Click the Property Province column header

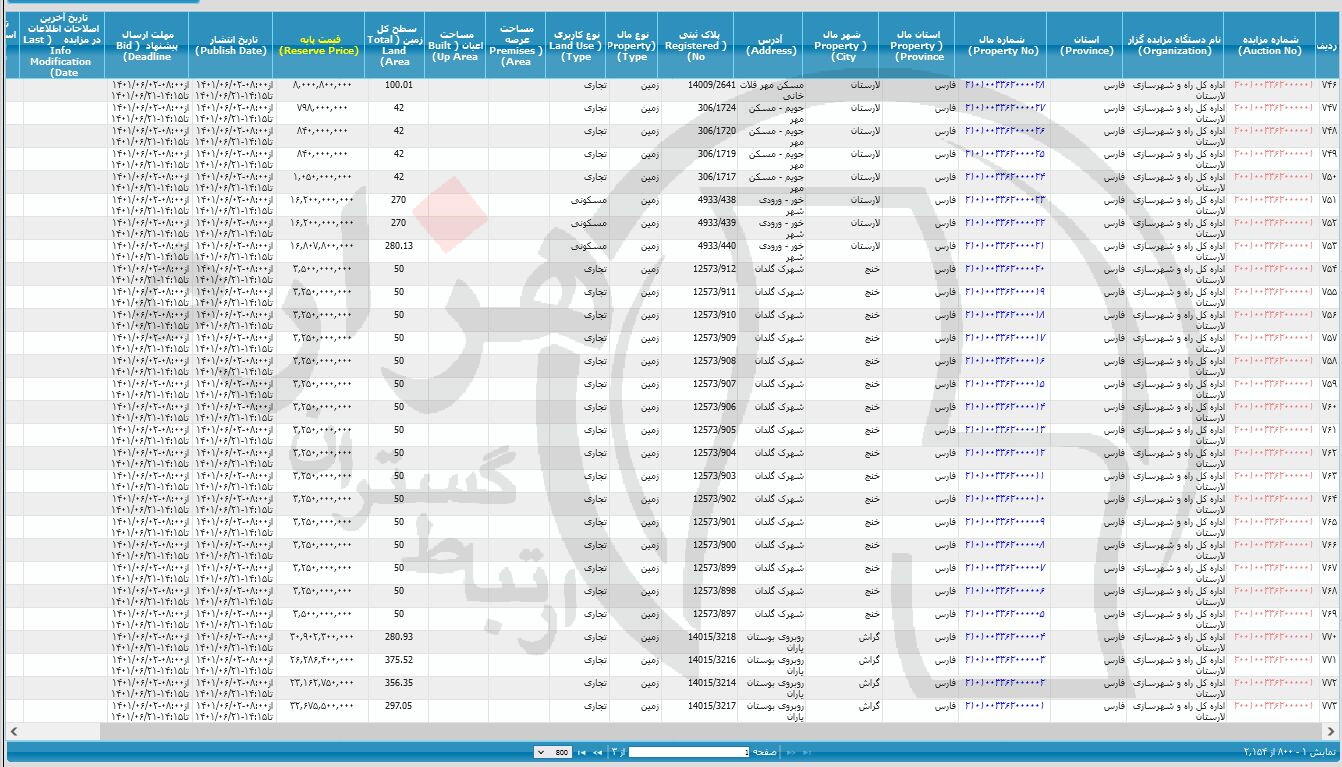coord(918,45)
